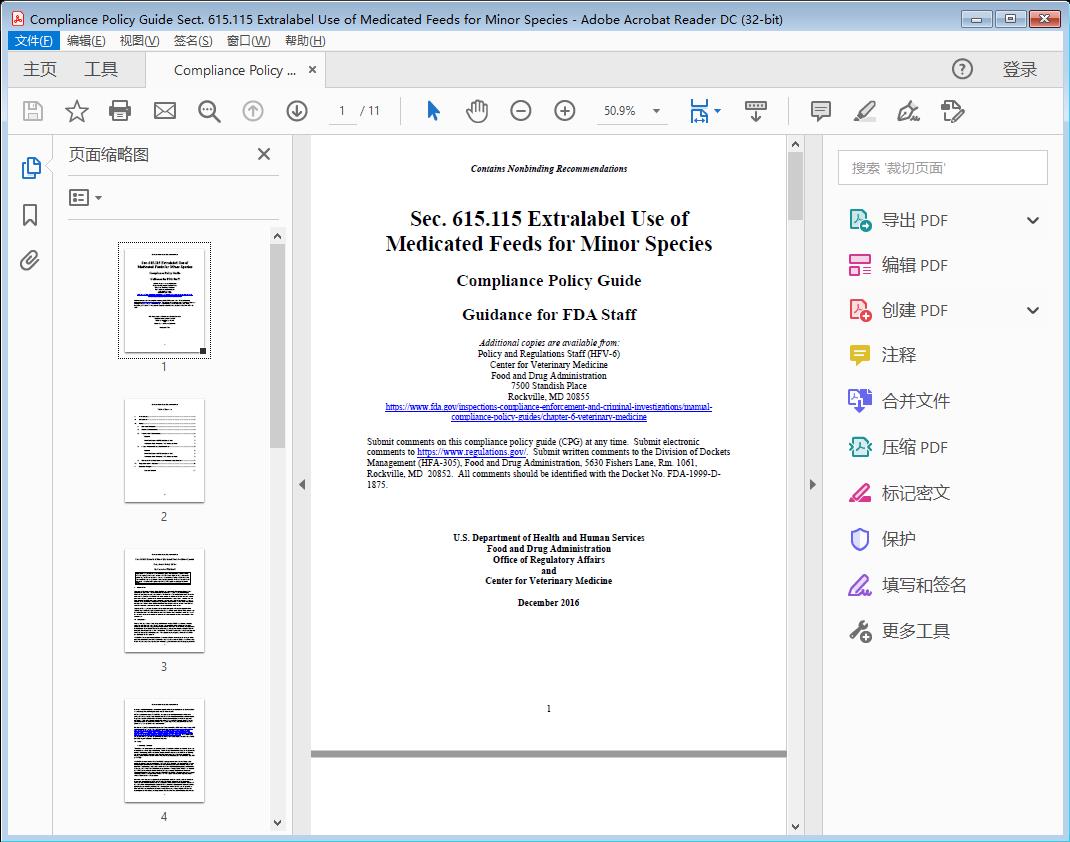The image size is (1070, 842).
Task: Add a sticky note comment
Action: tap(820, 111)
